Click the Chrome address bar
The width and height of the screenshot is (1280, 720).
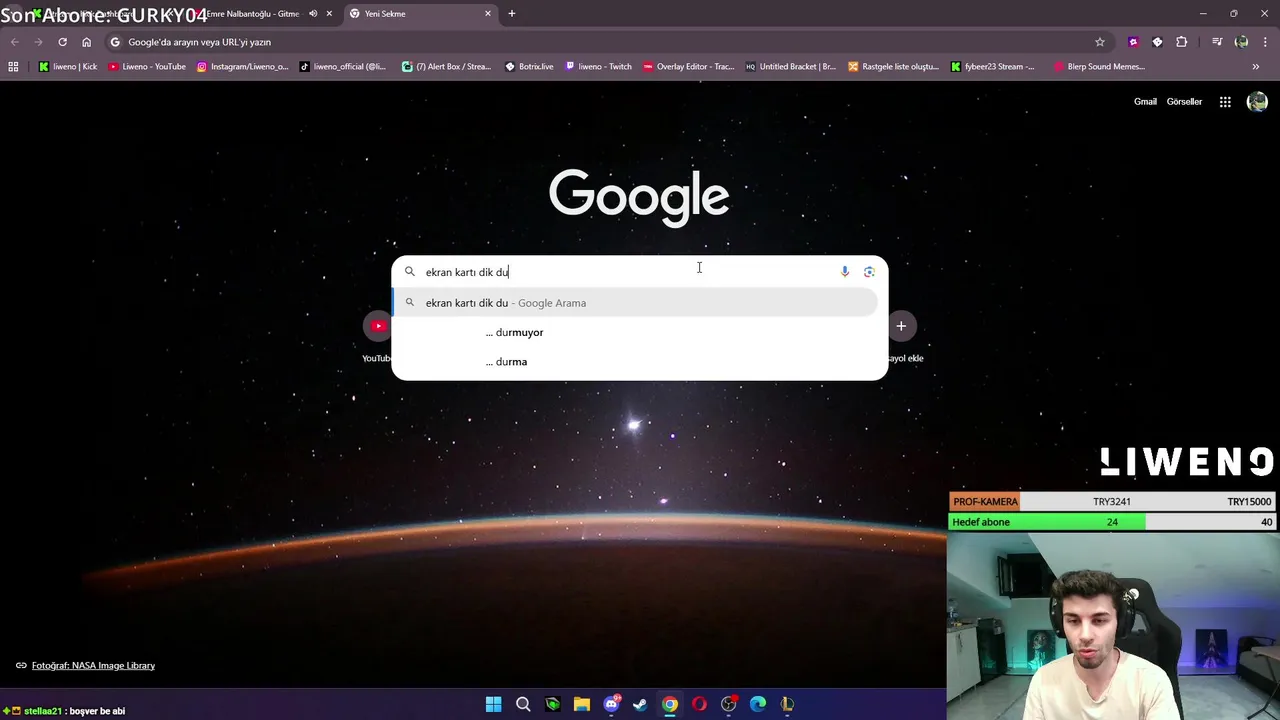(x=600, y=42)
